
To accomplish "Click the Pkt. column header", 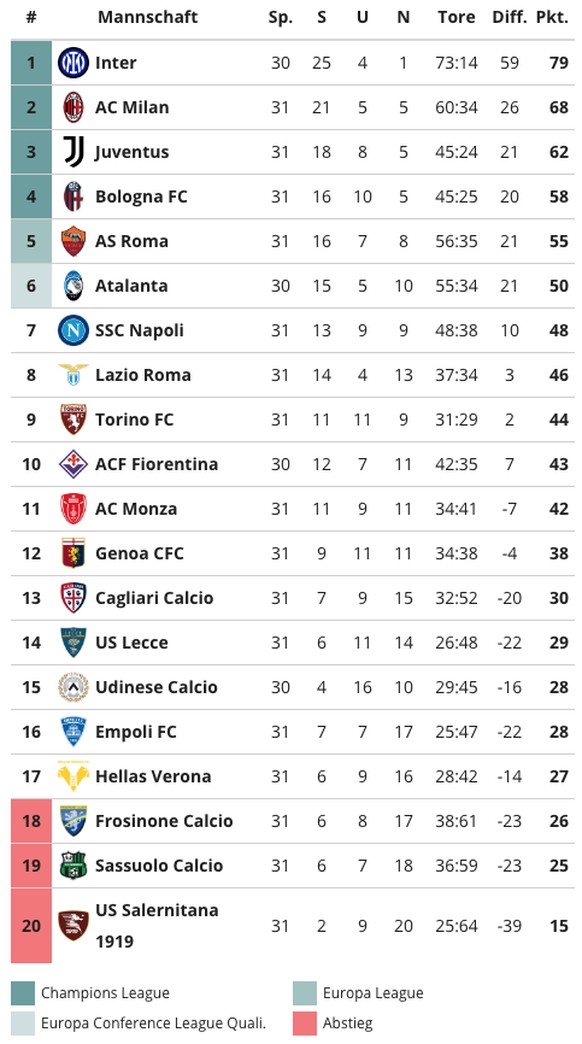I will pyautogui.click(x=552, y=17).
